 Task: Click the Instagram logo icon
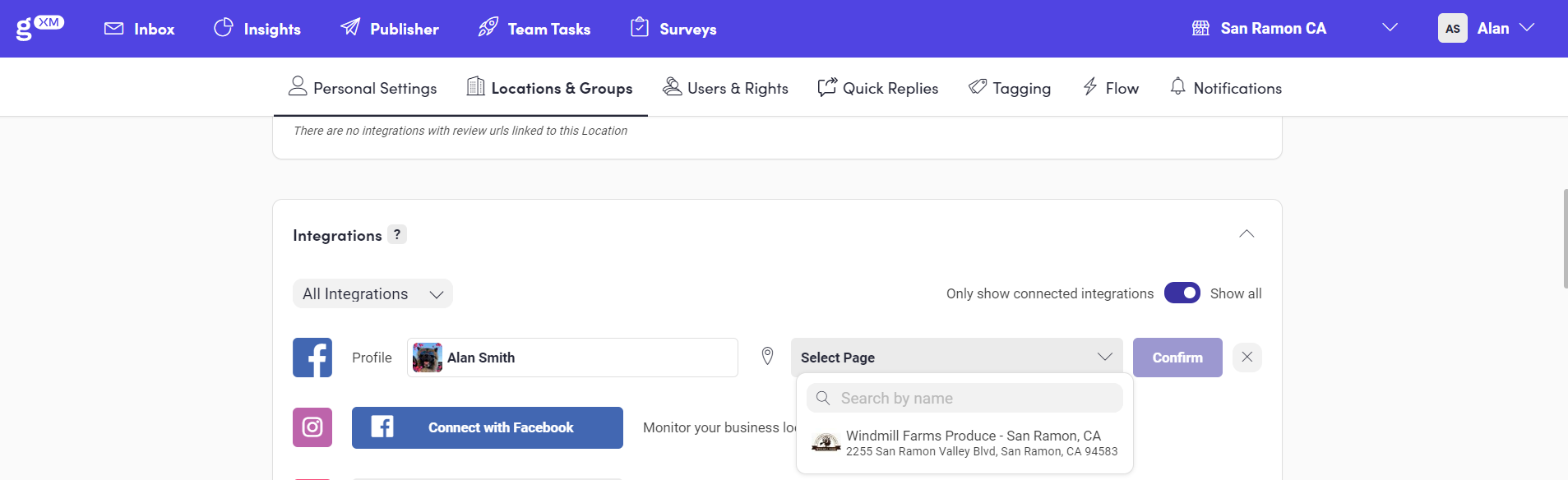[312, 427]
